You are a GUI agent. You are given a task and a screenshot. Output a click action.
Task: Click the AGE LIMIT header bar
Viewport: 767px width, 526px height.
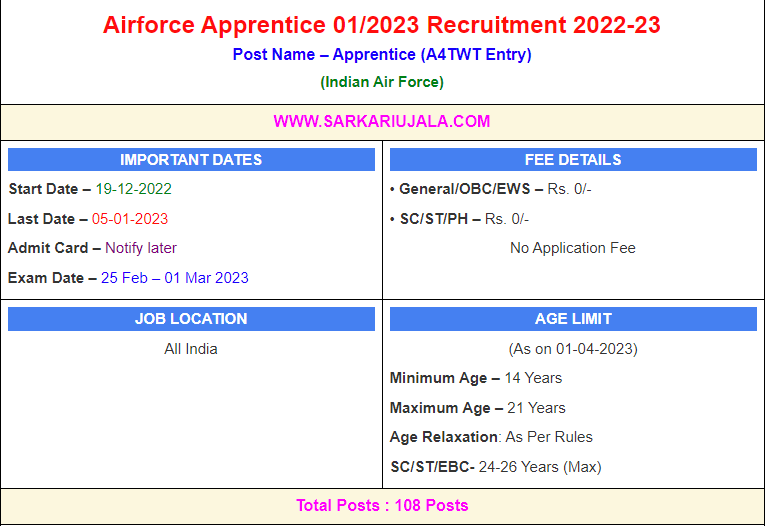coord(573,319)
